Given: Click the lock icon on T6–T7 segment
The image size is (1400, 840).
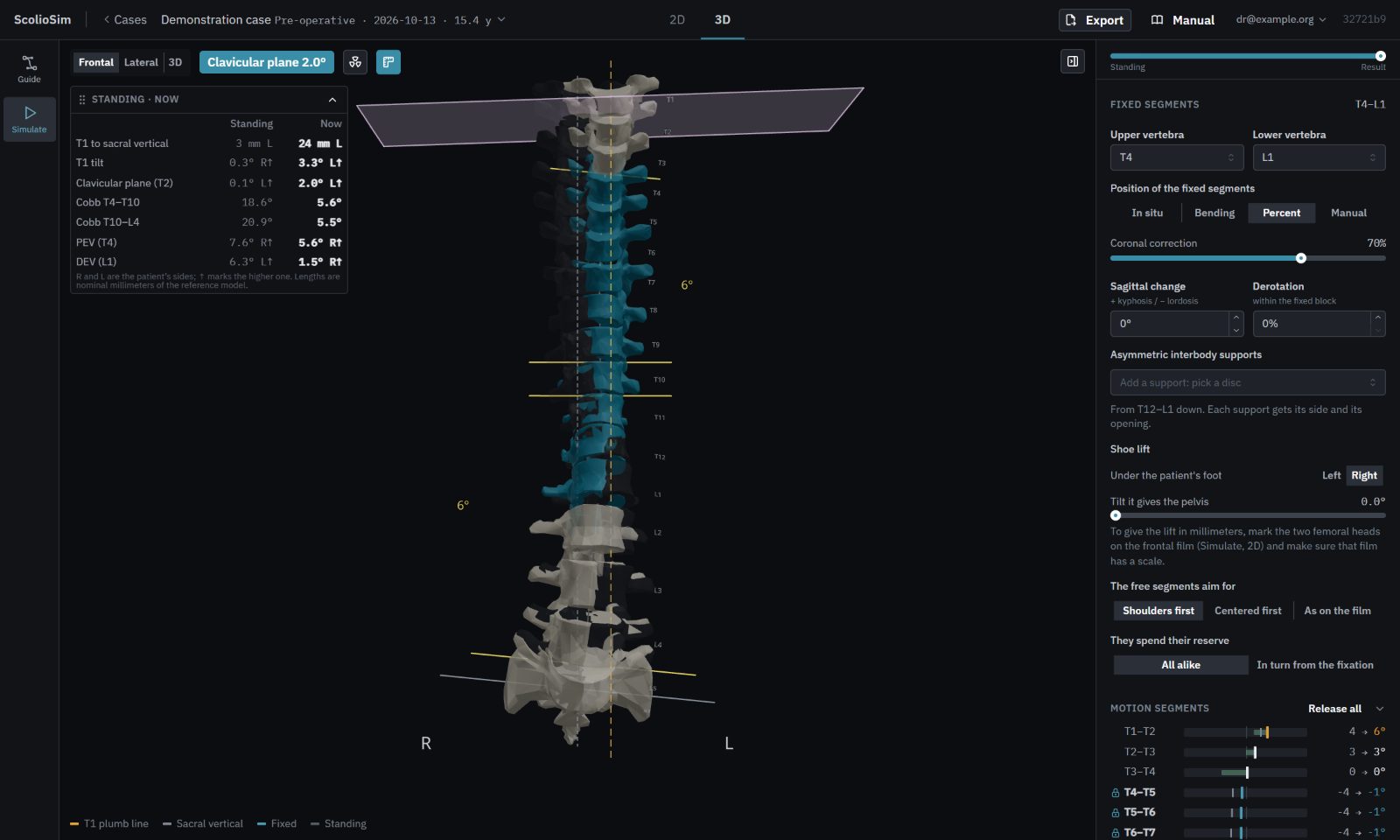Looking at the screenshot, I should coord(1116,833).
